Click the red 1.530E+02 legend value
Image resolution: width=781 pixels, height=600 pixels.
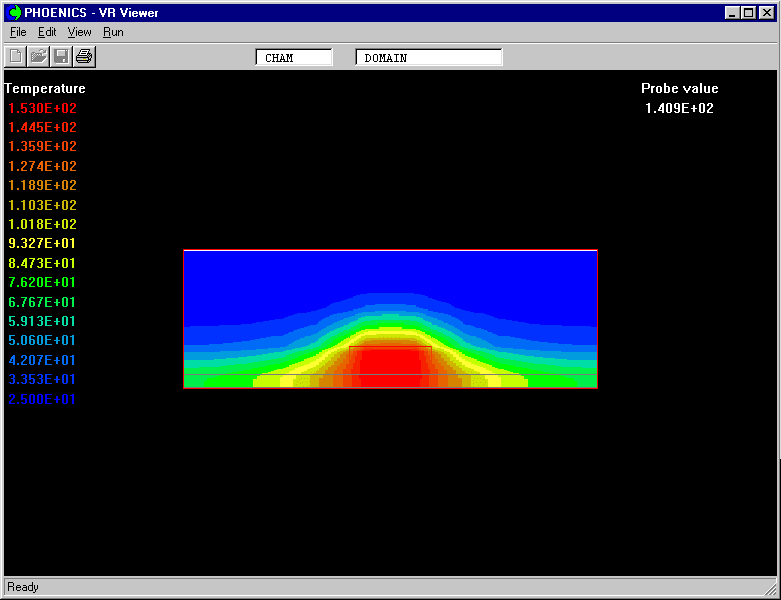pyautogui.click(x=42, y=108)
